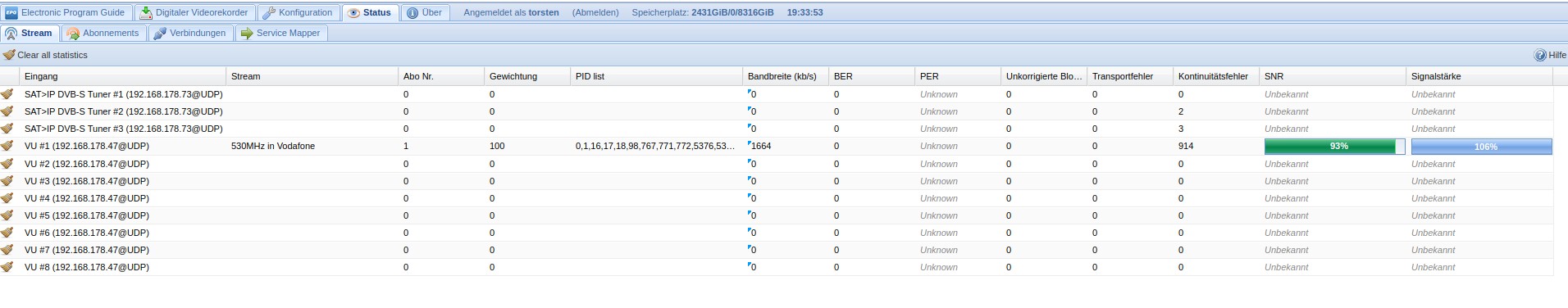This screenshot has height=308, width=1568.
Task: Sort by PID list column header
Action: pos(657,76)
